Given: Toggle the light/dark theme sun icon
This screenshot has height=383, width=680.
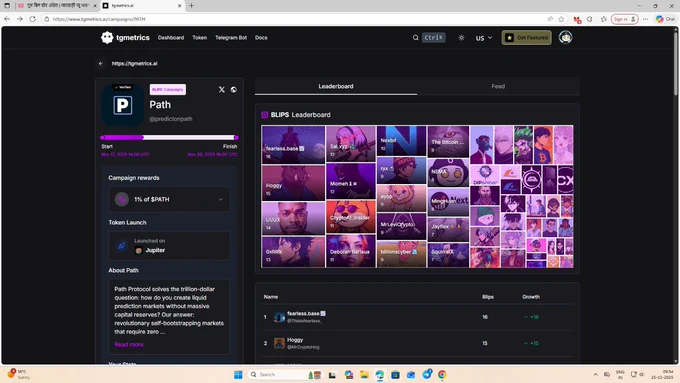Looking at the screenshot, I should [x=461, y=38].
